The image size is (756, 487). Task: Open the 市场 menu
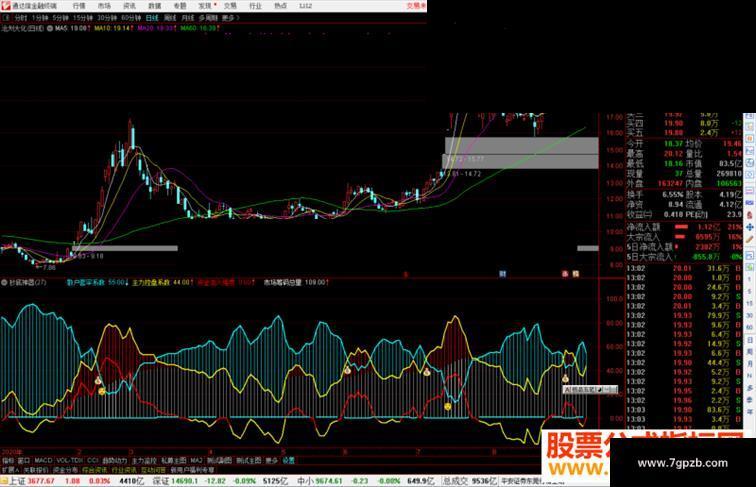[104, 6]
